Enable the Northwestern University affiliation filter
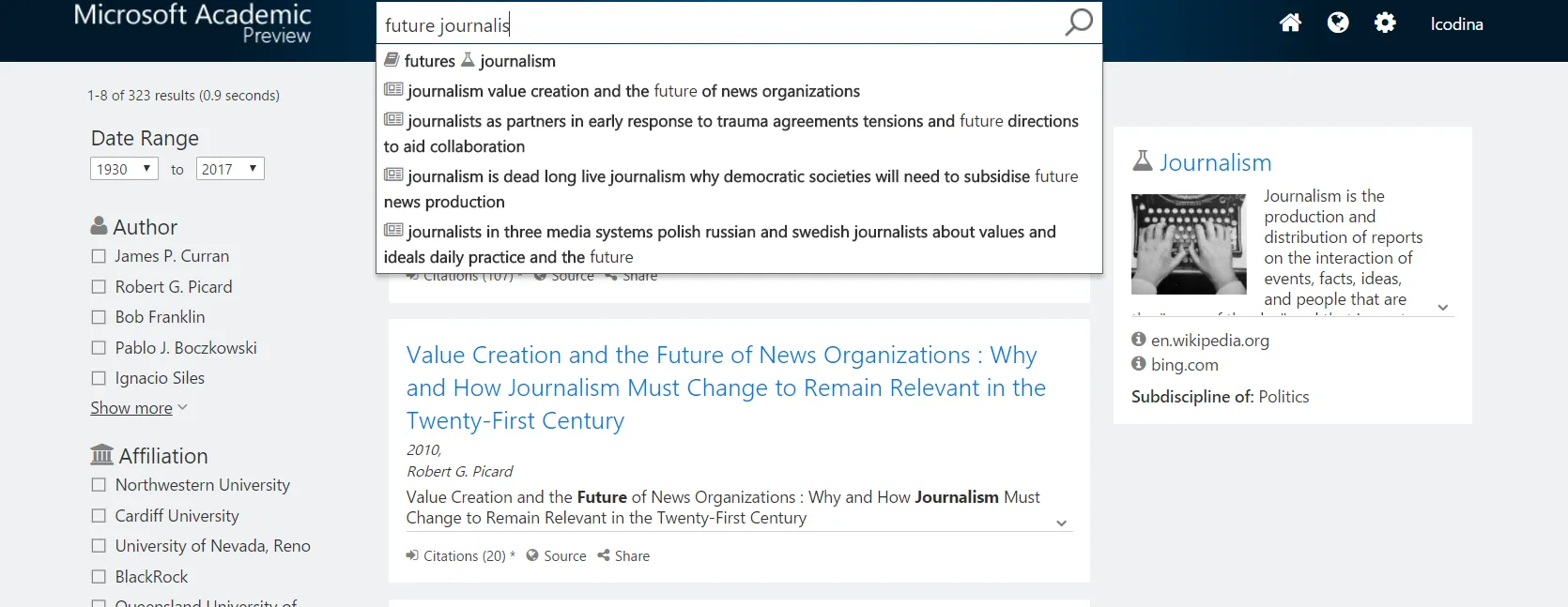 coord(98,485)
